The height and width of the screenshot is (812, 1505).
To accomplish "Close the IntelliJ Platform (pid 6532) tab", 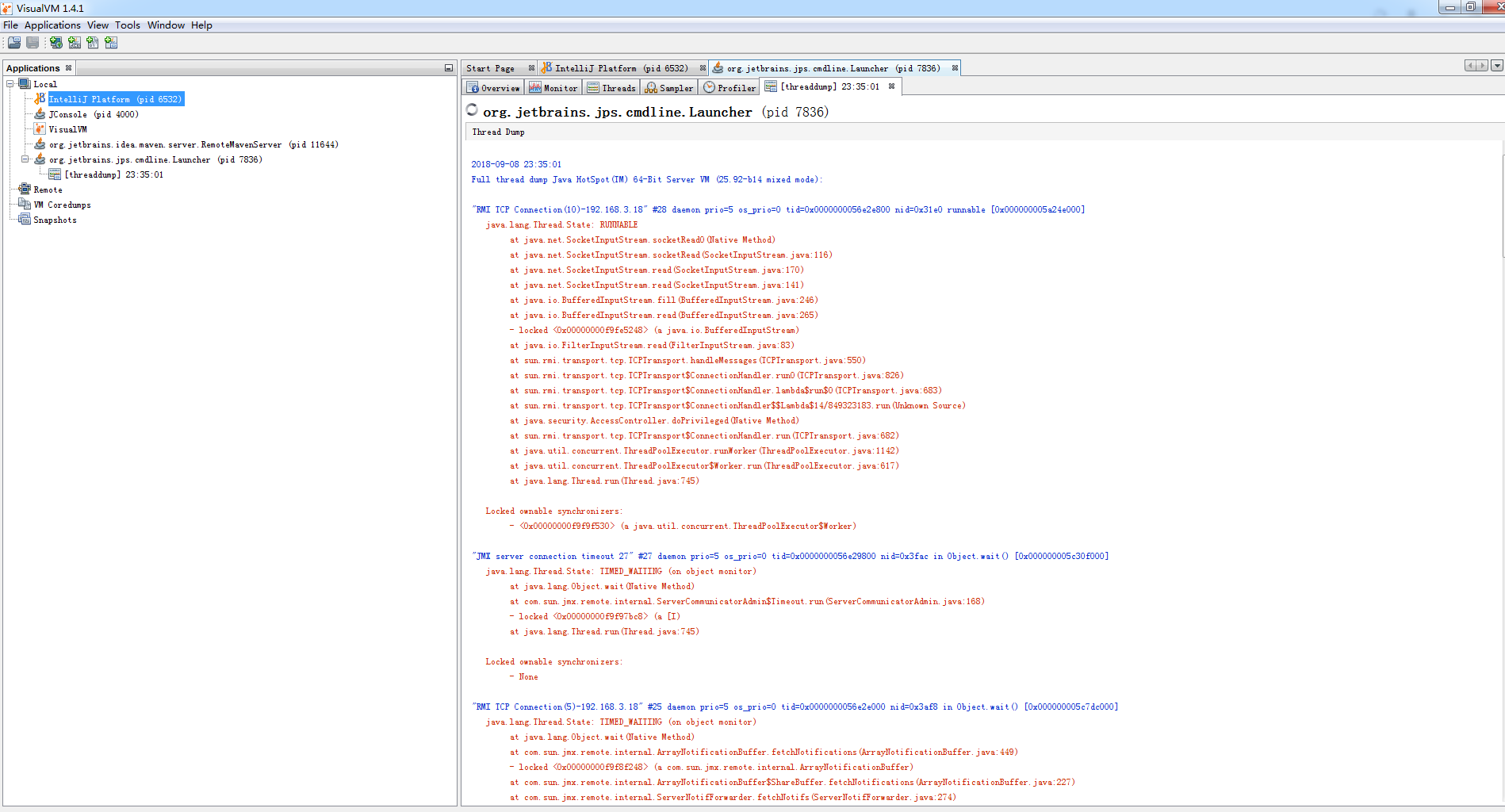I will 703,68.
